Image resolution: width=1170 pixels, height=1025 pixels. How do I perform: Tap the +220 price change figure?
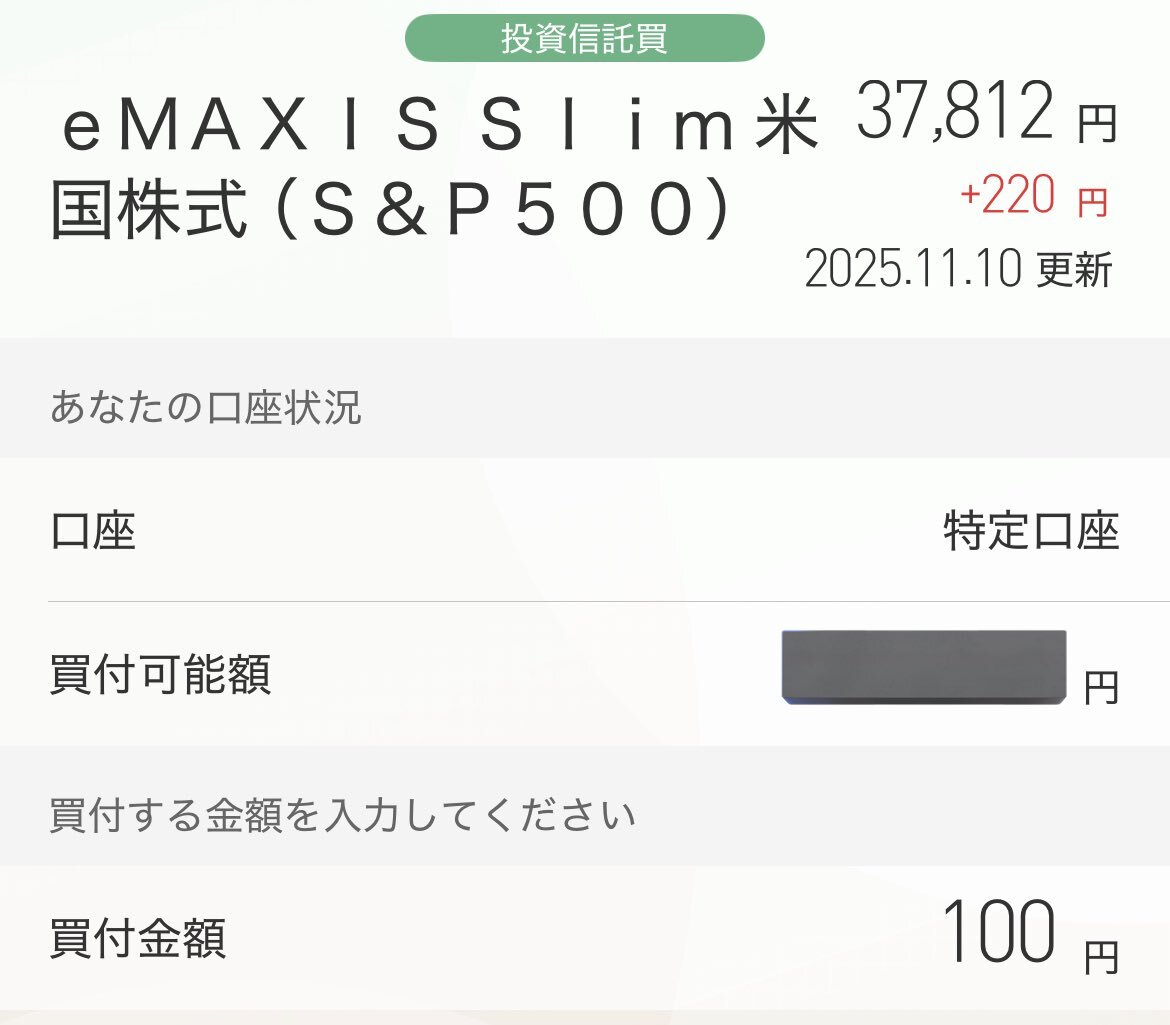click(x=1007, y=197)
